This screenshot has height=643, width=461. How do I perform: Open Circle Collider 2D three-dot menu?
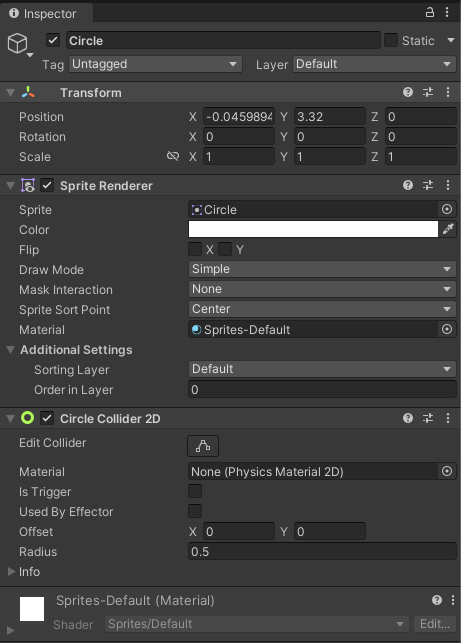click(448, 418)
